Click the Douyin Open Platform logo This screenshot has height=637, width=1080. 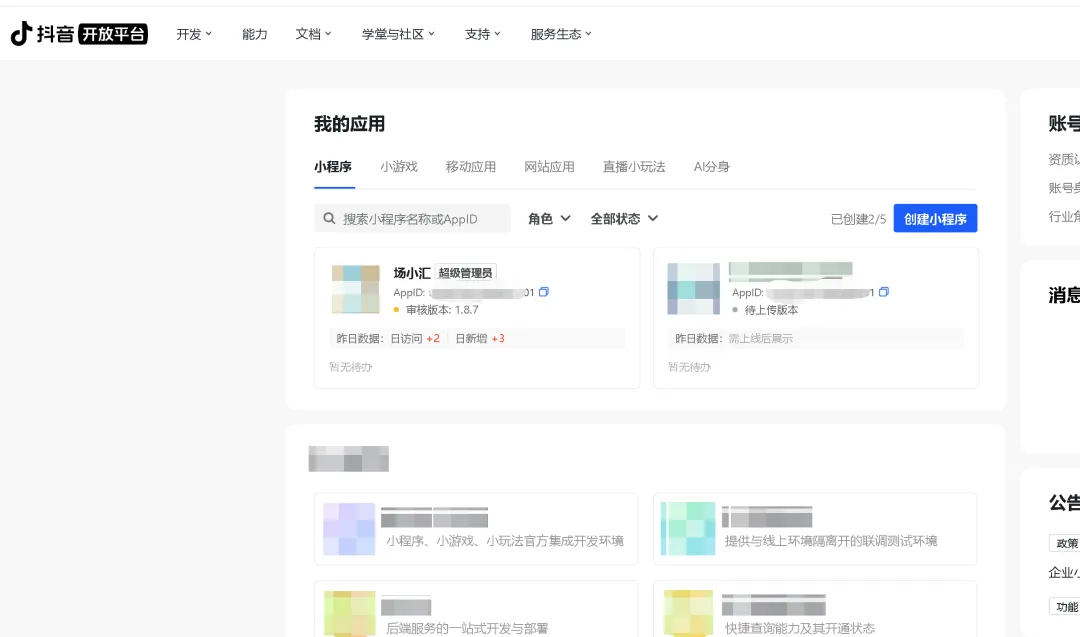pyautogui.click(x=79, y=34)
